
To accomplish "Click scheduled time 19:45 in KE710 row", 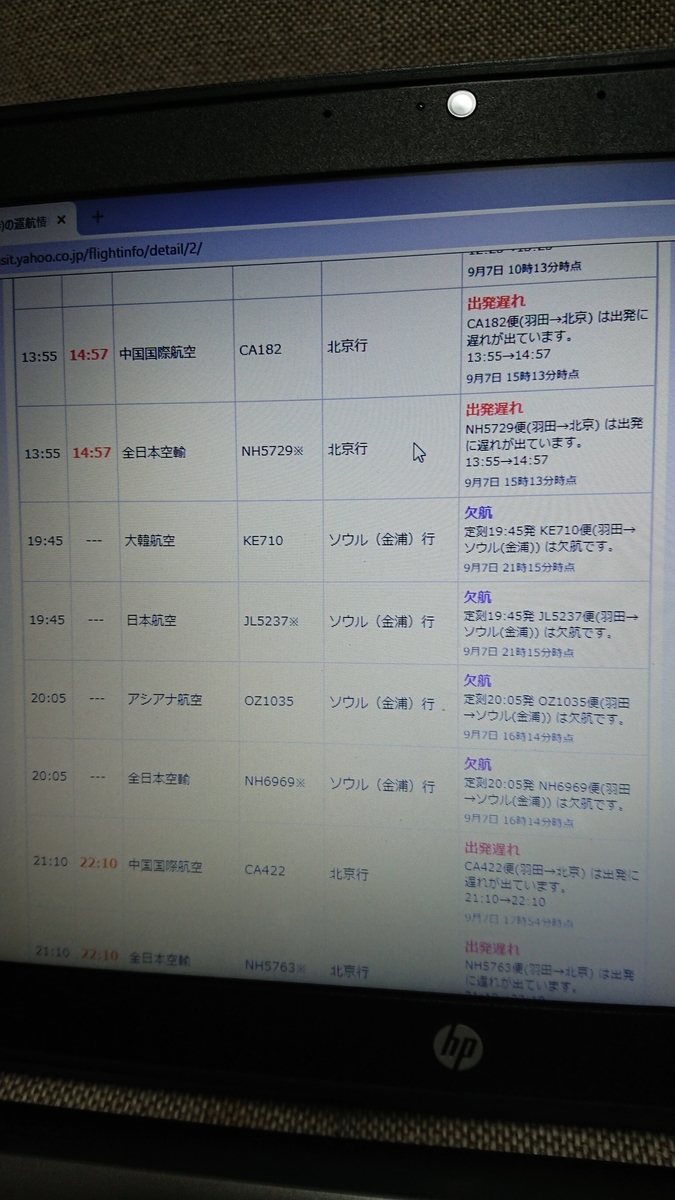I will coord(46,540).
